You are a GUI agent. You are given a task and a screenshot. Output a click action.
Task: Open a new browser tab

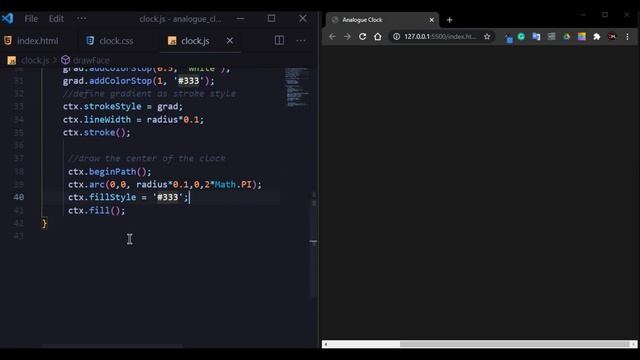click(449, 20)
